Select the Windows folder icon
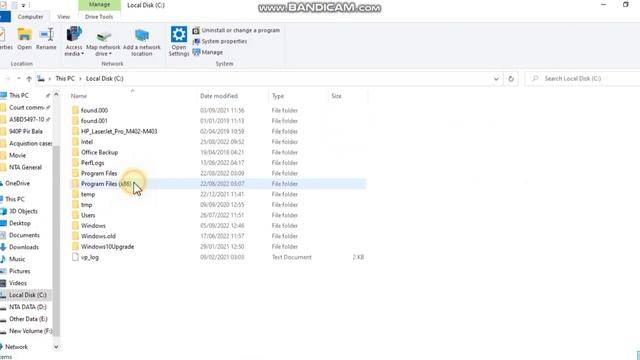The height and width of the screenshot is (360, 640). click(x=75, y=226)
